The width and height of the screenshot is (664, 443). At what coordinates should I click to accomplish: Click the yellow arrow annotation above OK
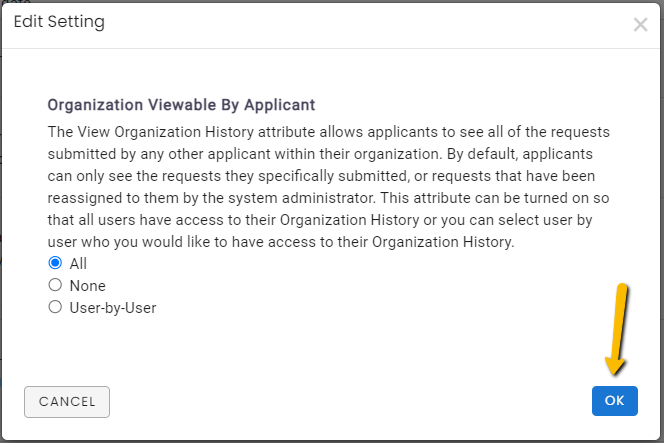[618, 329]
